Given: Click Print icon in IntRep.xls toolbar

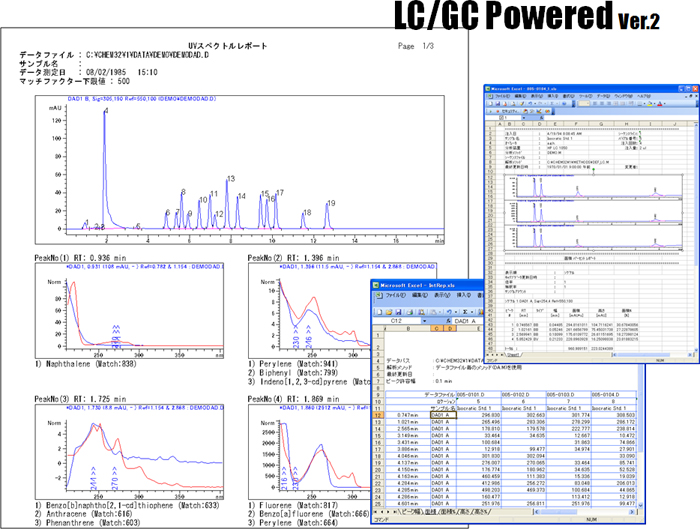Looking at the screenshot, I should [410, 312].
